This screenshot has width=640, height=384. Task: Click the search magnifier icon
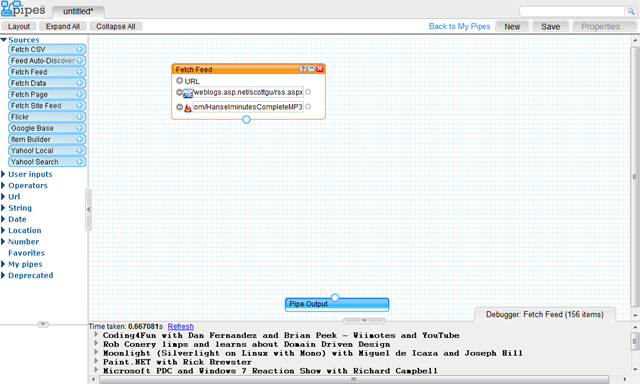[x=631, y=11]
